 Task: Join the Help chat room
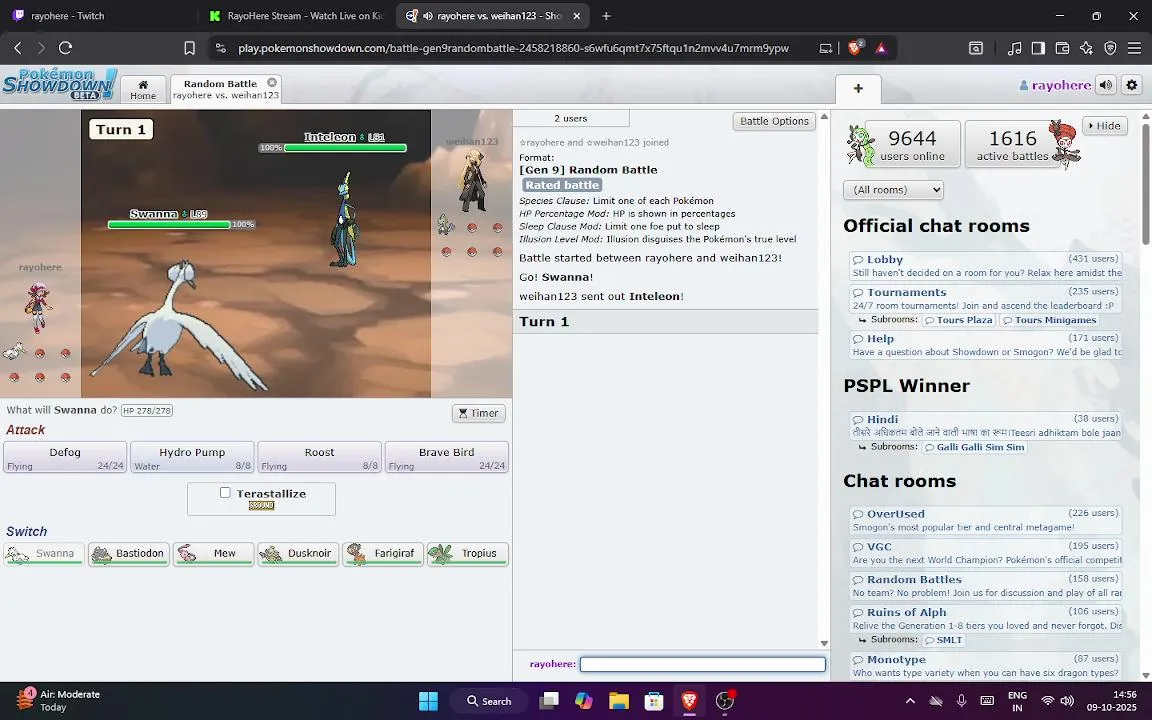pos(985,345)
